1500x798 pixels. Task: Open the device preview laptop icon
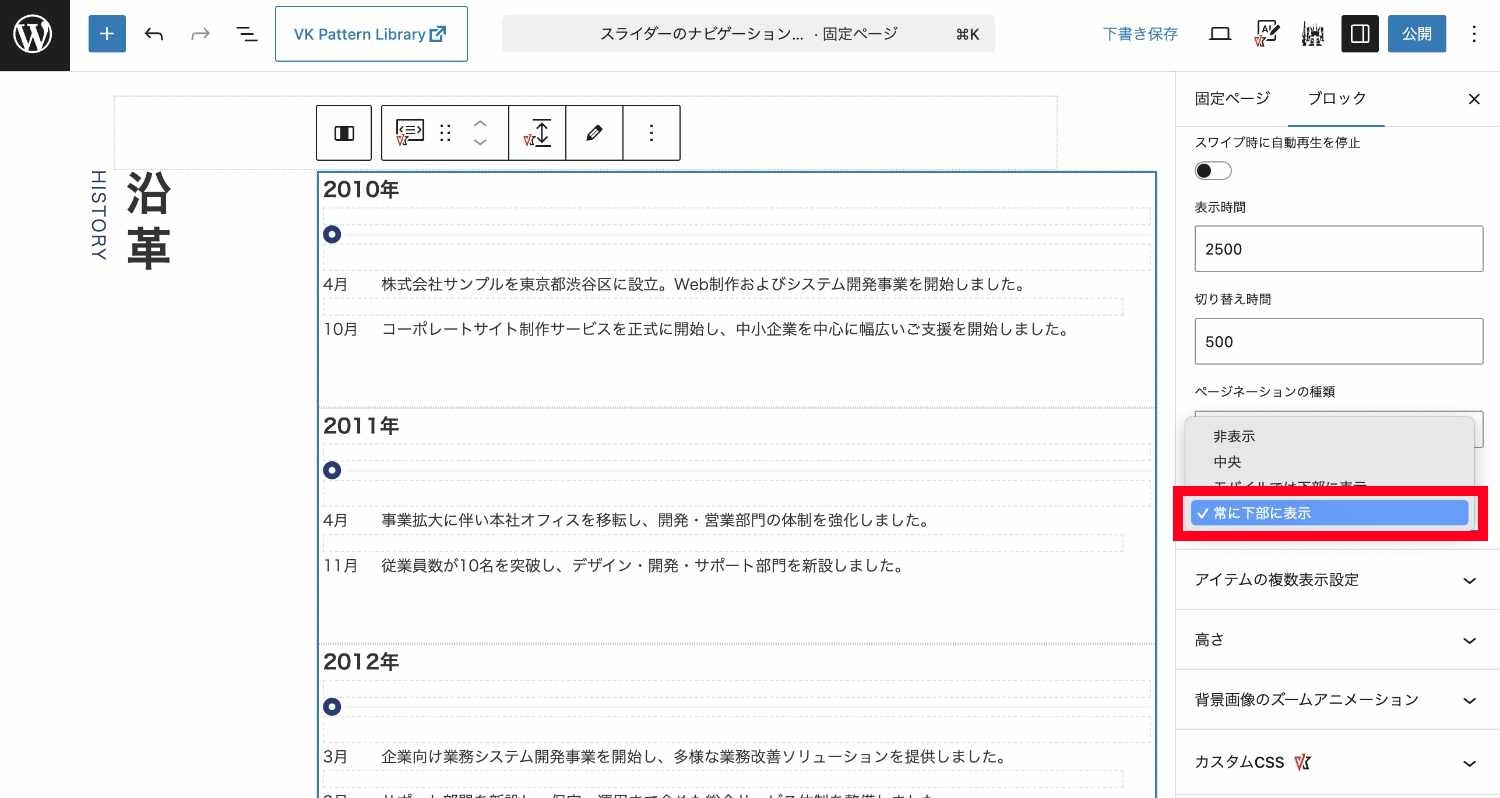tap(1220, 34)
